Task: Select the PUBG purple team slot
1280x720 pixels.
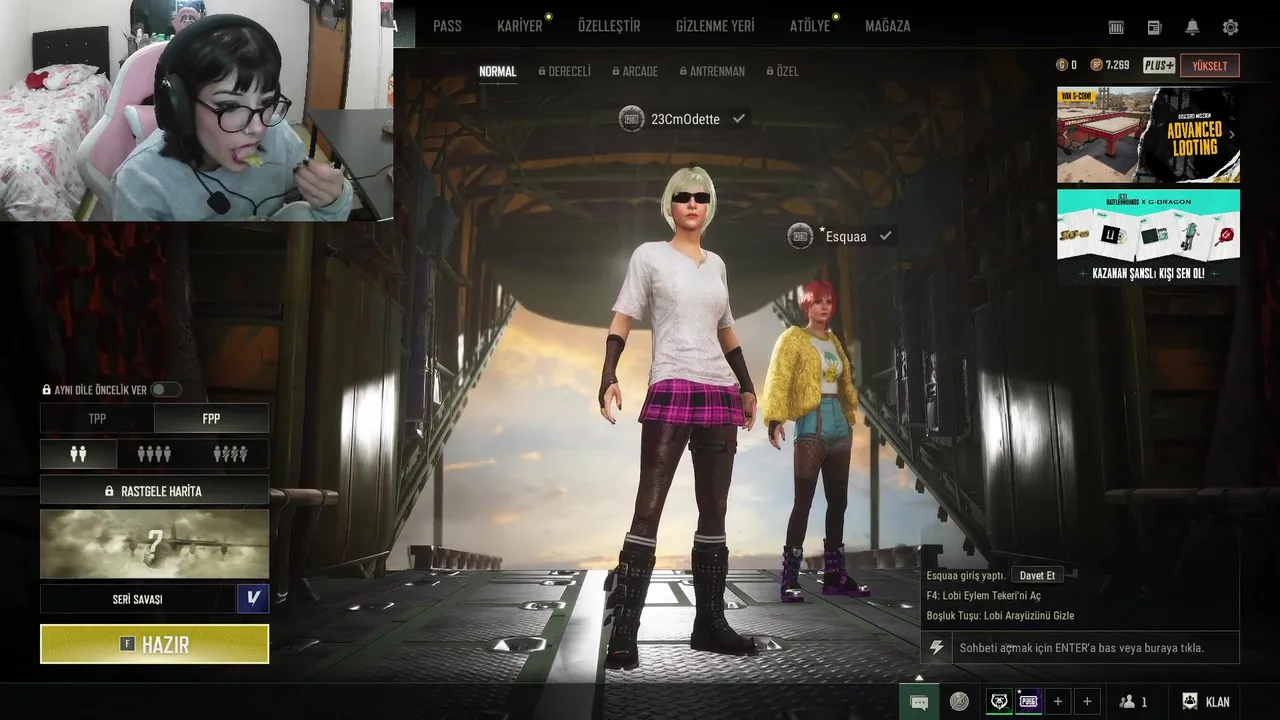Action: pos(1028,702)
